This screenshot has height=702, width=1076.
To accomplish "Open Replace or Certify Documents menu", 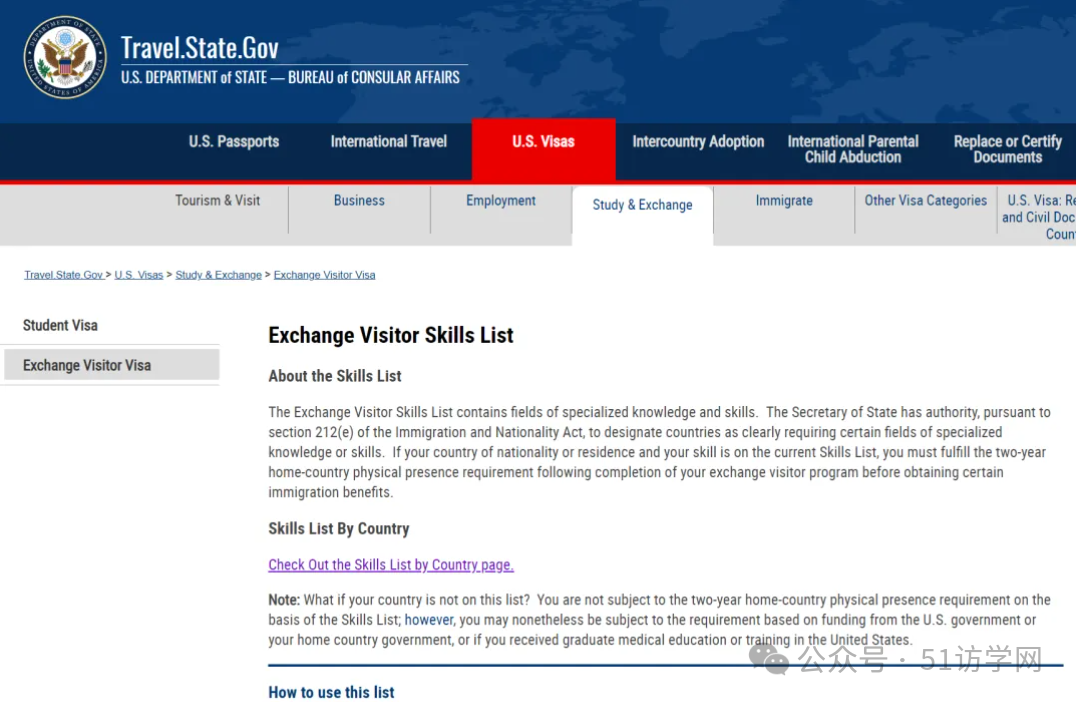I will [1007, 149].
